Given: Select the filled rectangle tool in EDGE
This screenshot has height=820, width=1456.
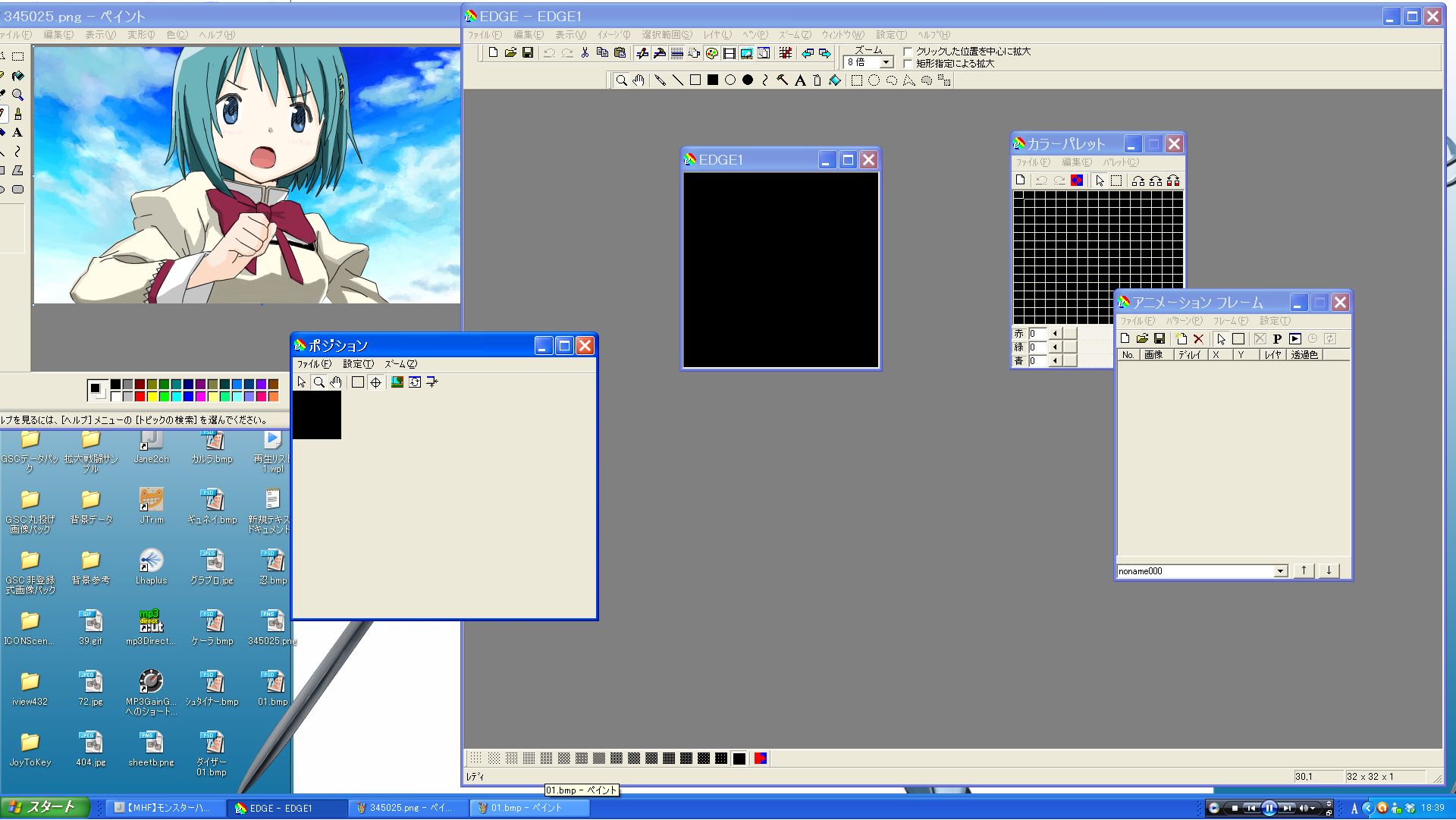Looking at the screenshot, I should tap(713, 80).
